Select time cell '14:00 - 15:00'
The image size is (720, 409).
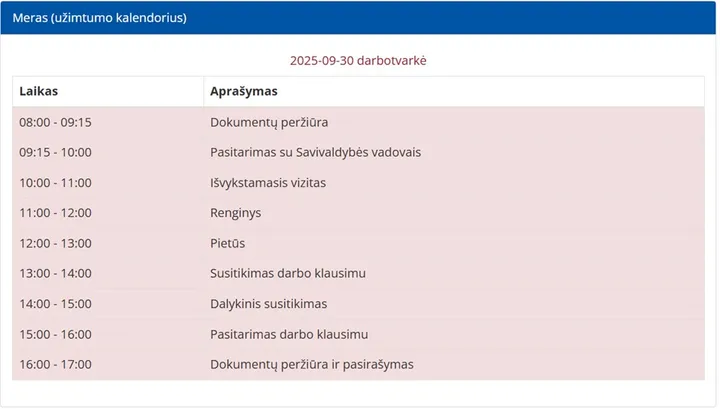56,304
